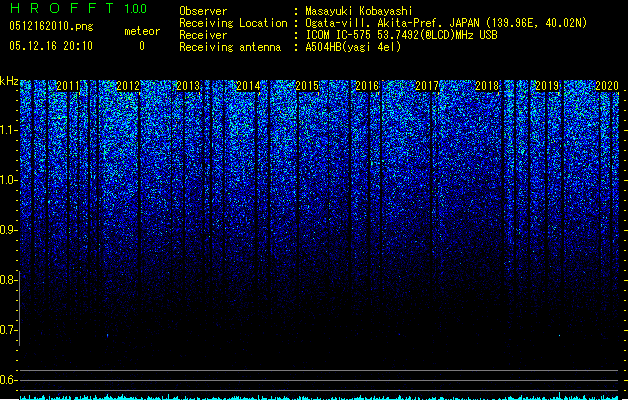The height and width of the screenshot is (400, 629).
Task: Select observer name Masayuki Kobayashi
Action: coord(359,11)
